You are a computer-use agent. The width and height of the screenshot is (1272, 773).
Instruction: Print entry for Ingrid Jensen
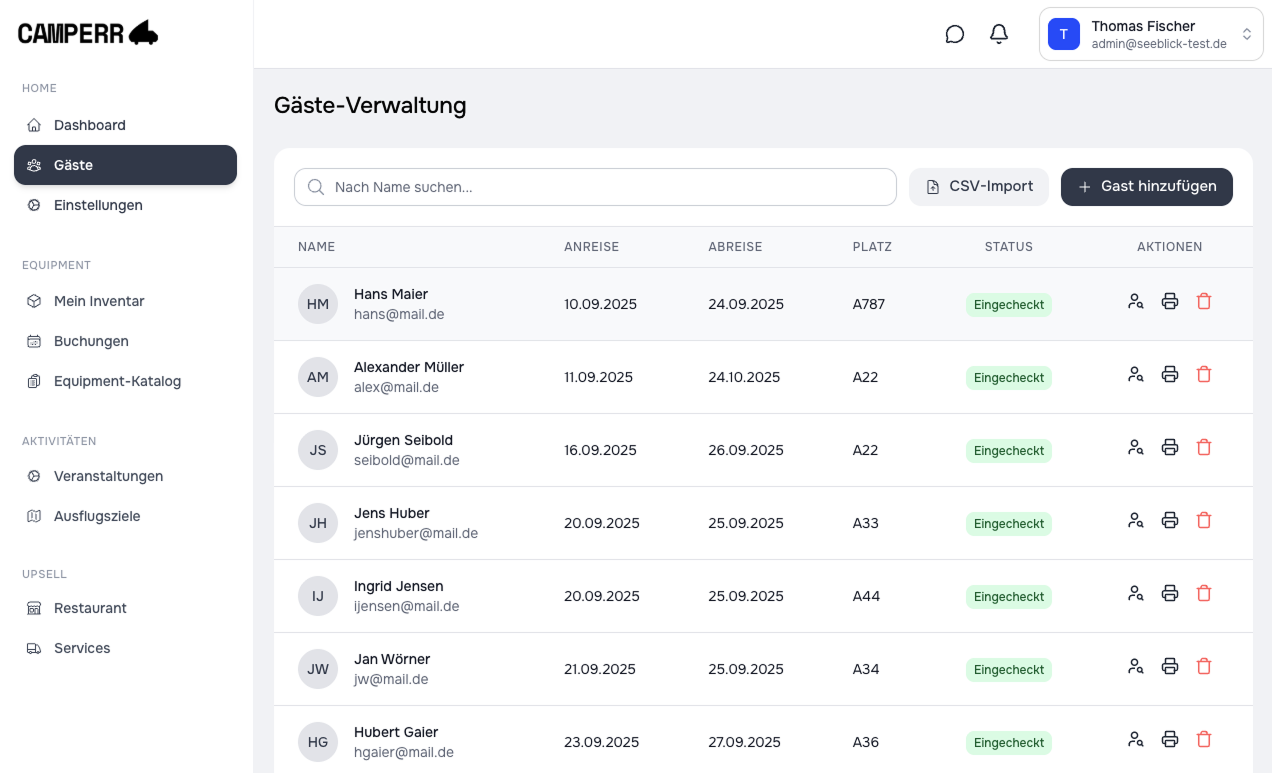pos(1170,594)
